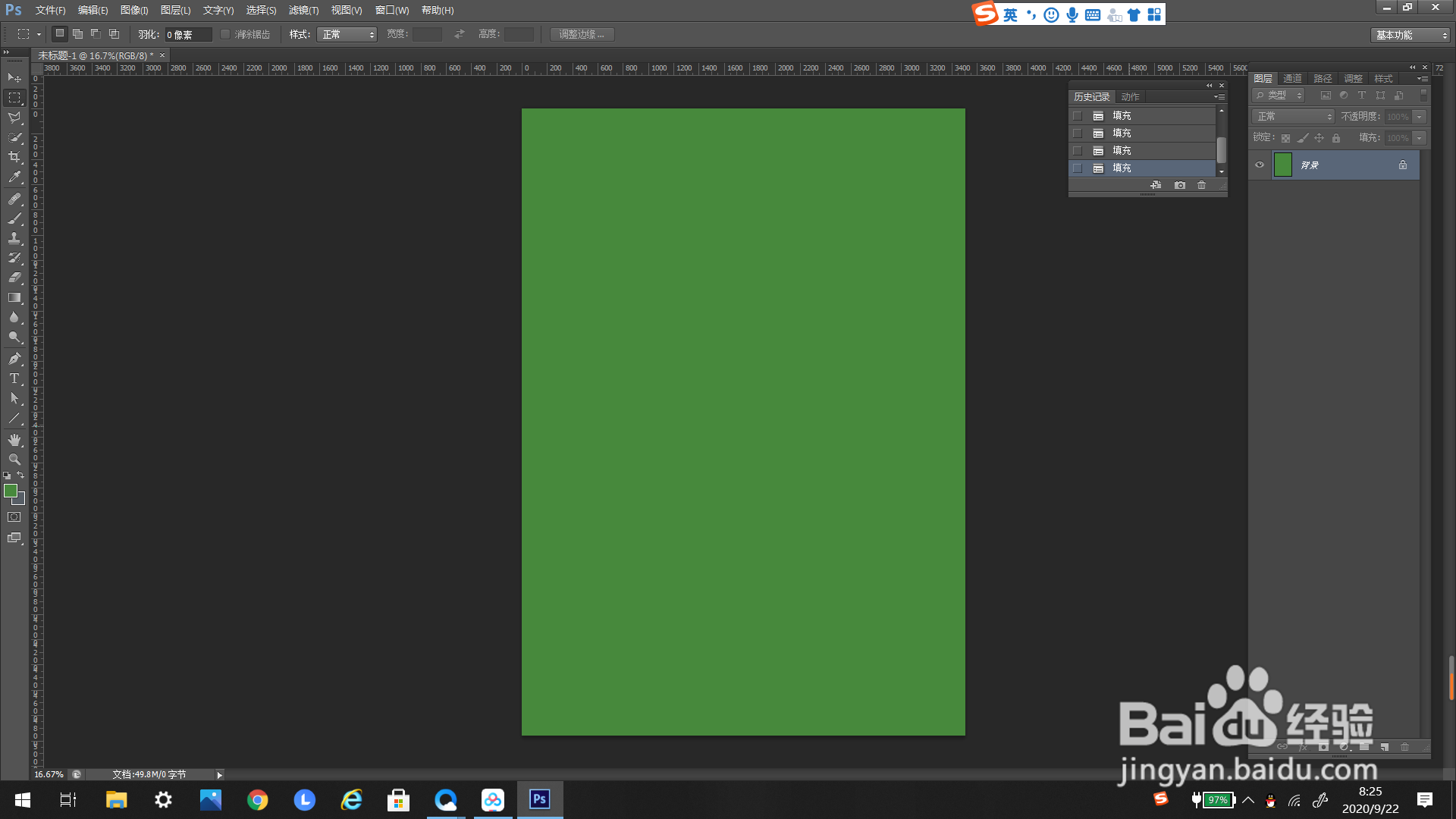Select the Crop tool
Image resolution: width=1456 pixels, height=819 pixels.
tap(14, 157)
